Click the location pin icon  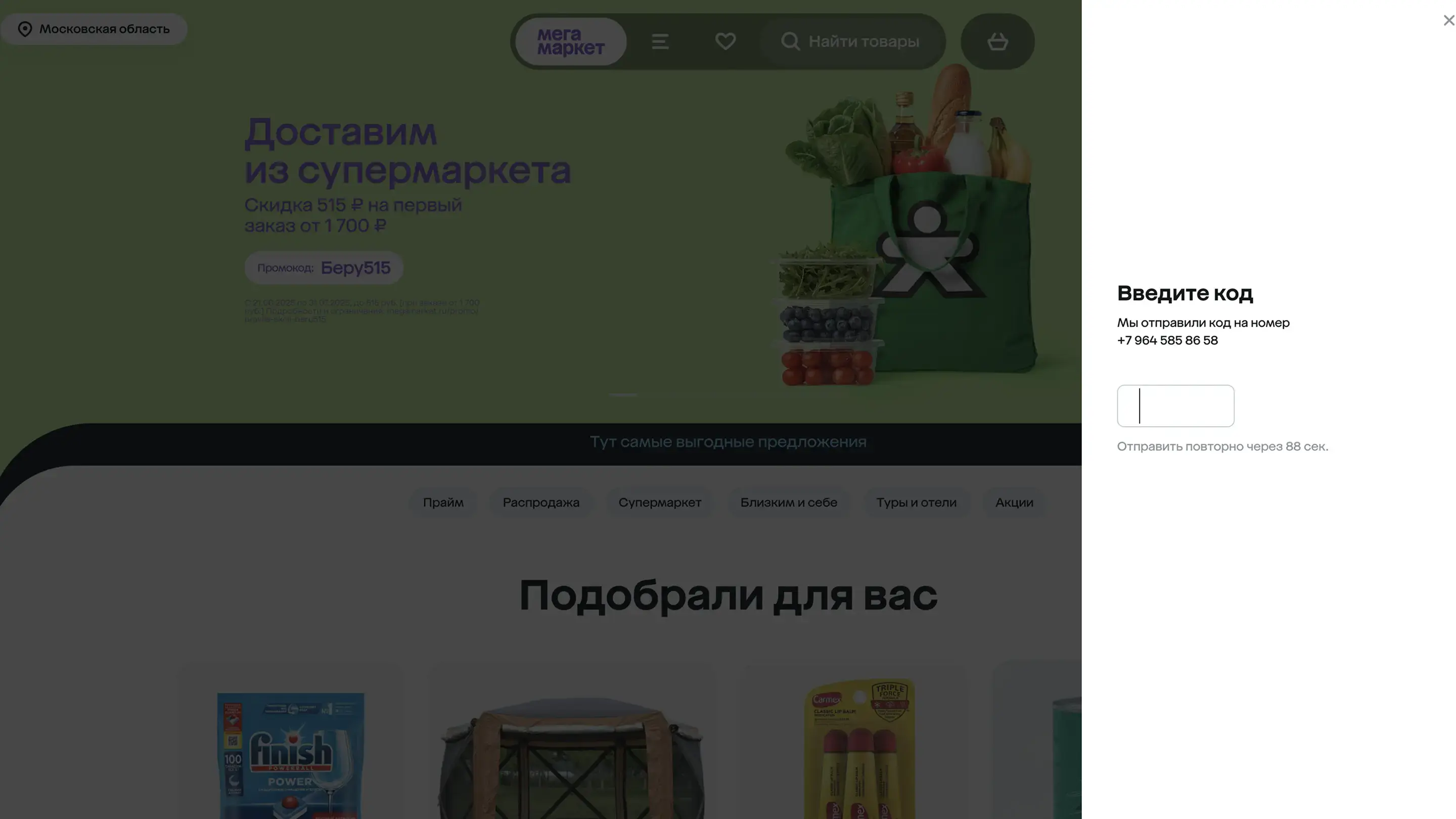click(25, 29)
